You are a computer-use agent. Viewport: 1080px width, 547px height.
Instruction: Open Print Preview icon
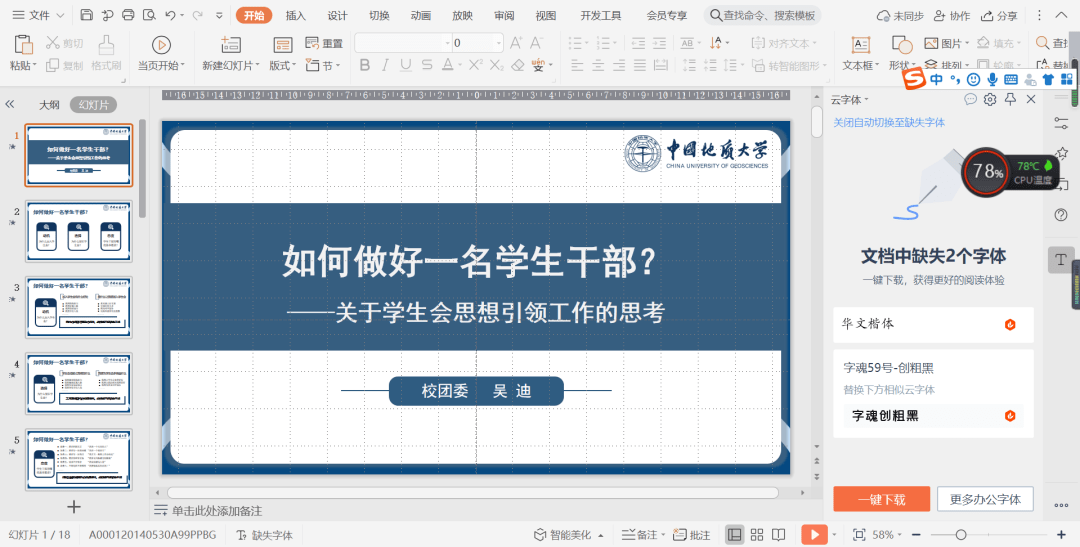149,15
